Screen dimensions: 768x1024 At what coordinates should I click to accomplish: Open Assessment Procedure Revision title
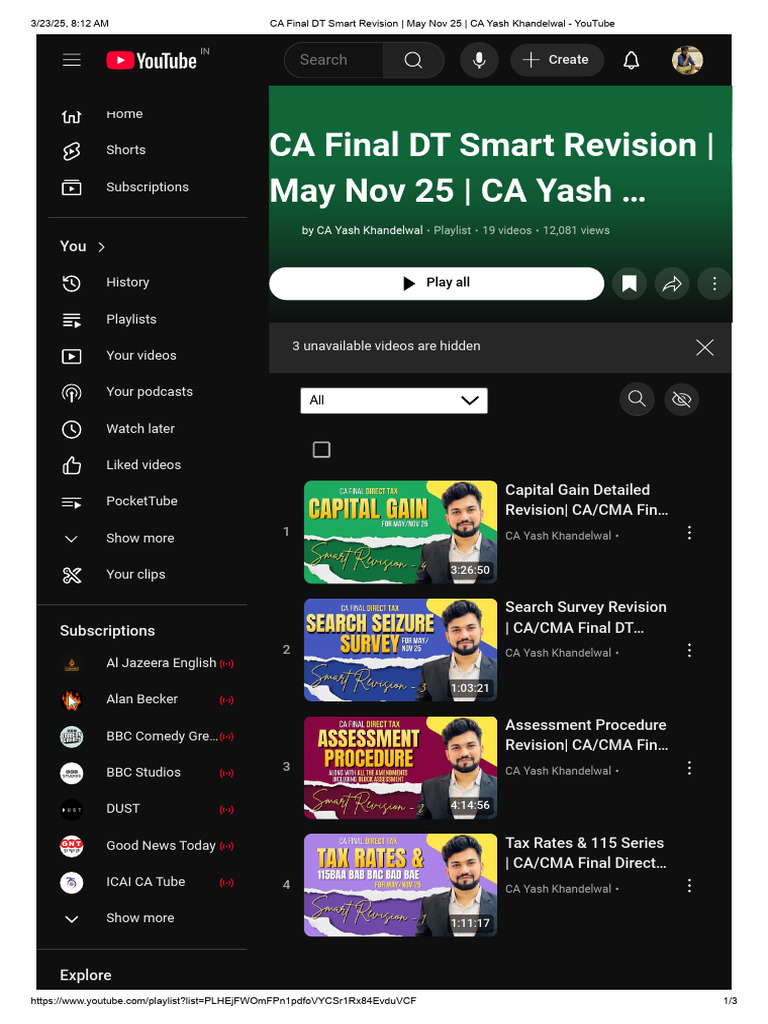[586, 735]
